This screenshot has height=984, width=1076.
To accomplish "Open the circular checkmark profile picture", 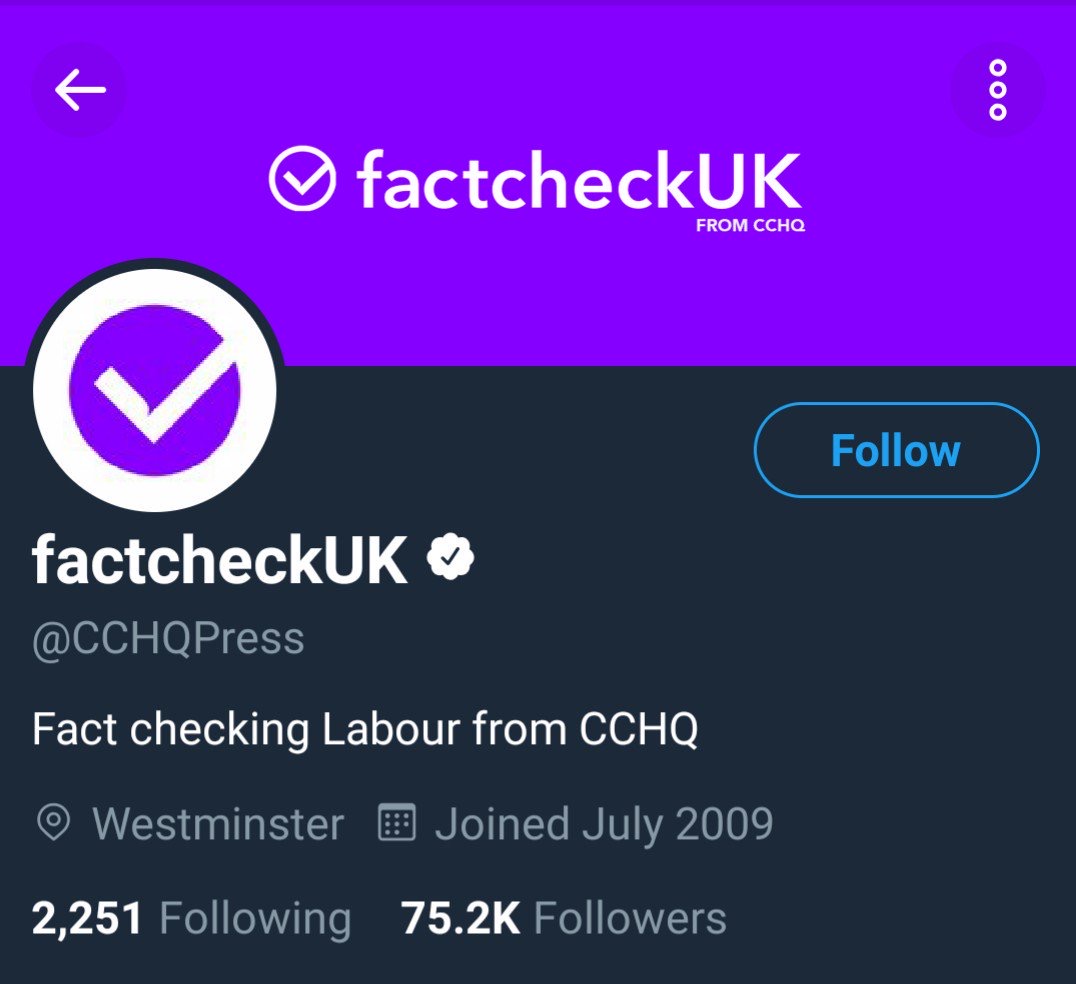I will (x=155, y=389).
